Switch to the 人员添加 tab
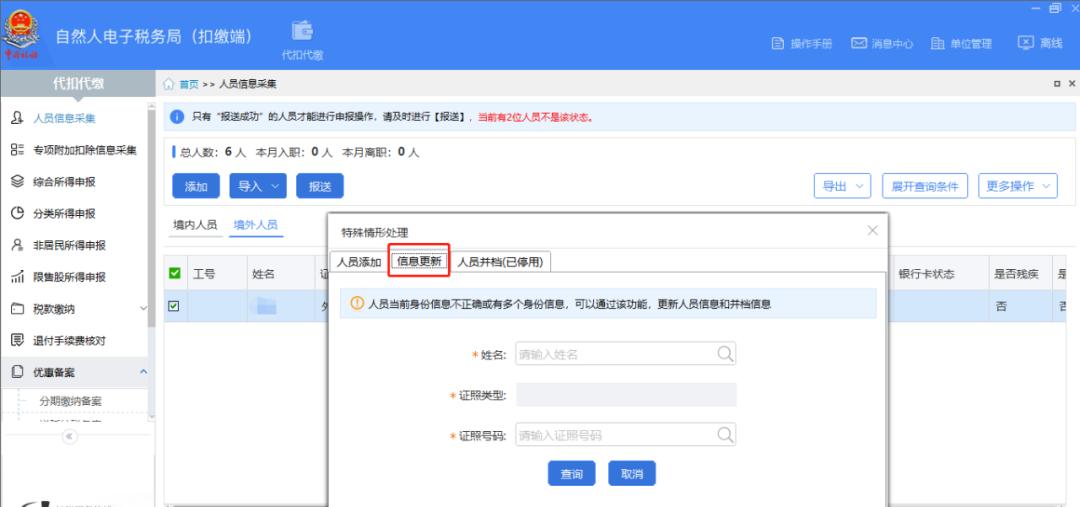This screenshot has width=1080, height=507. tap(358, 262)
